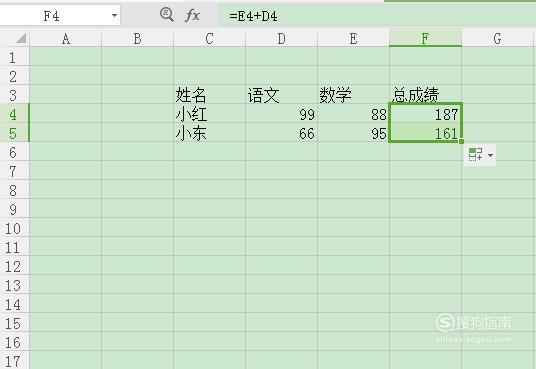Select column F header
Image resolution: width=536 pixels, height=369 pixels.
[425, 39]
